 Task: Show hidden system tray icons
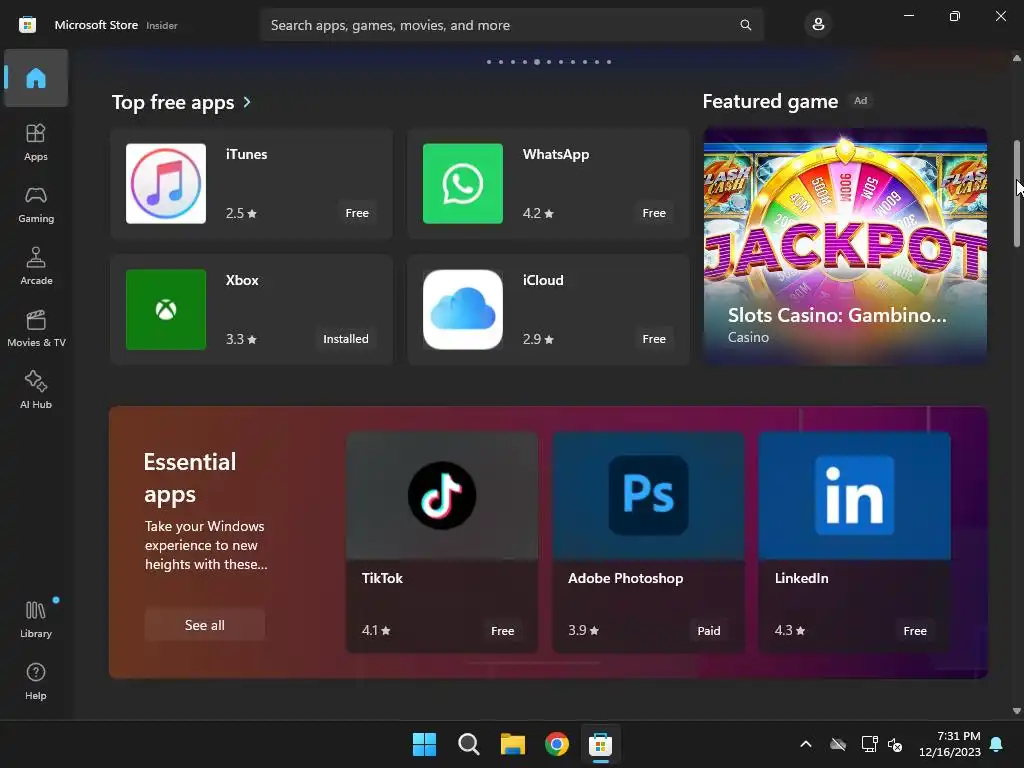806,744
